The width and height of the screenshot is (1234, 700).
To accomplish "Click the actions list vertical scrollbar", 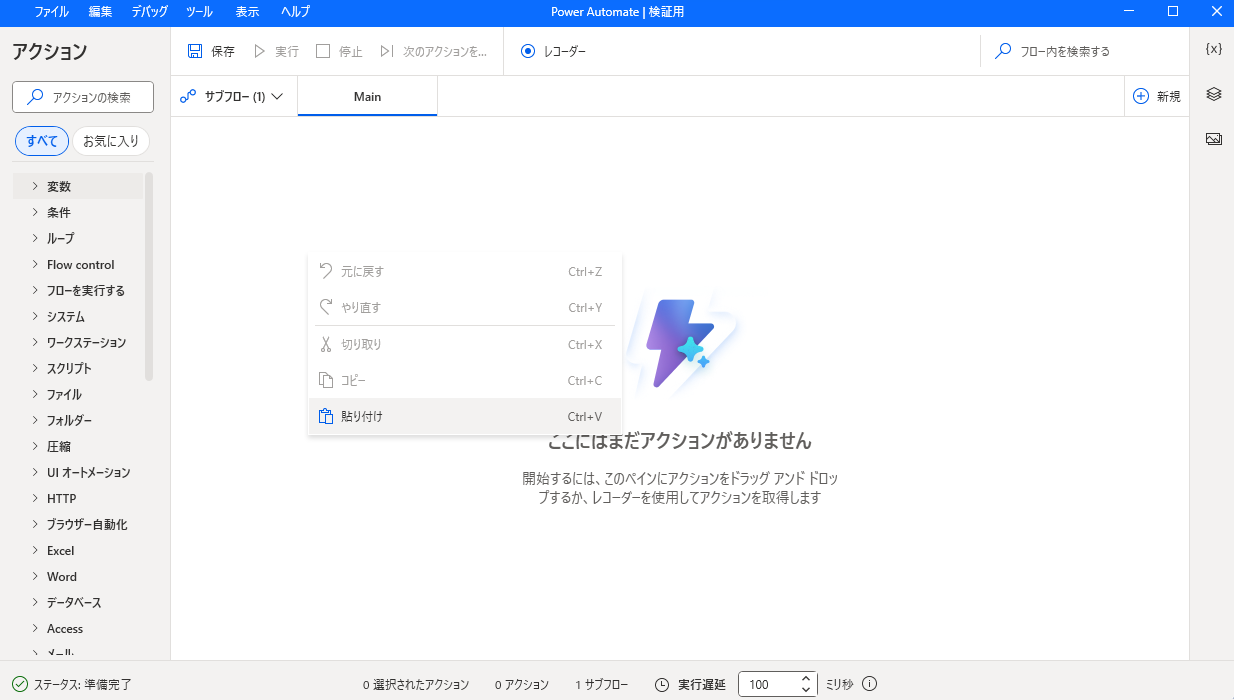I will coord(149,276).
